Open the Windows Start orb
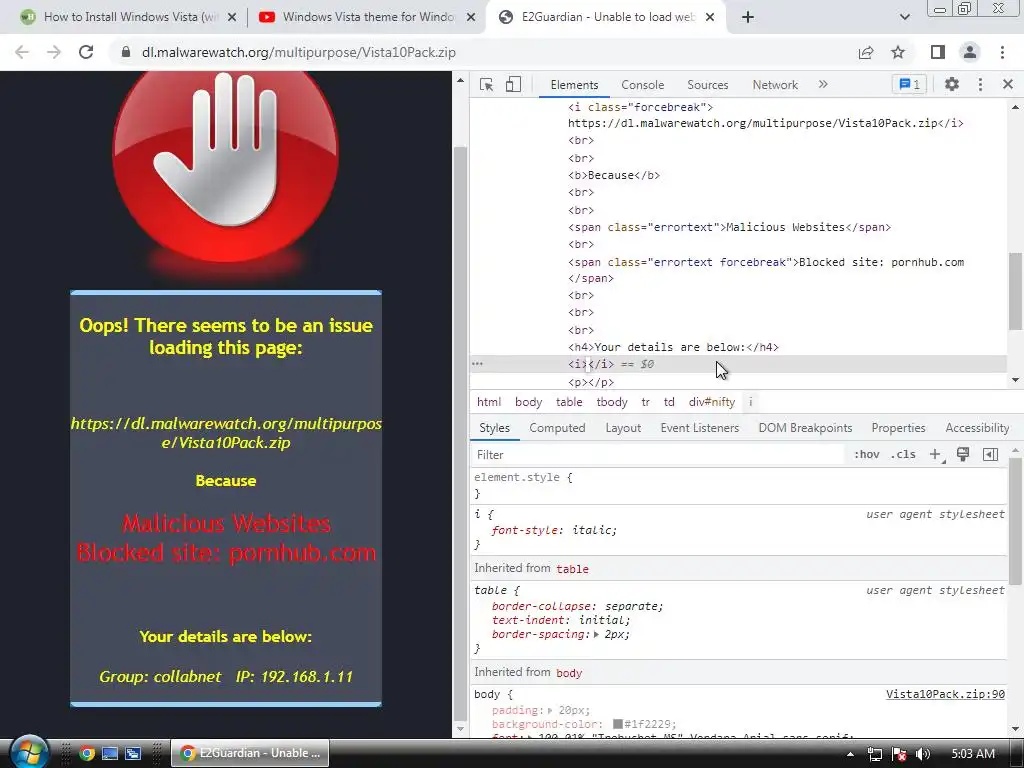Screen dimensions: 1024x768 [x=29, y=752]
